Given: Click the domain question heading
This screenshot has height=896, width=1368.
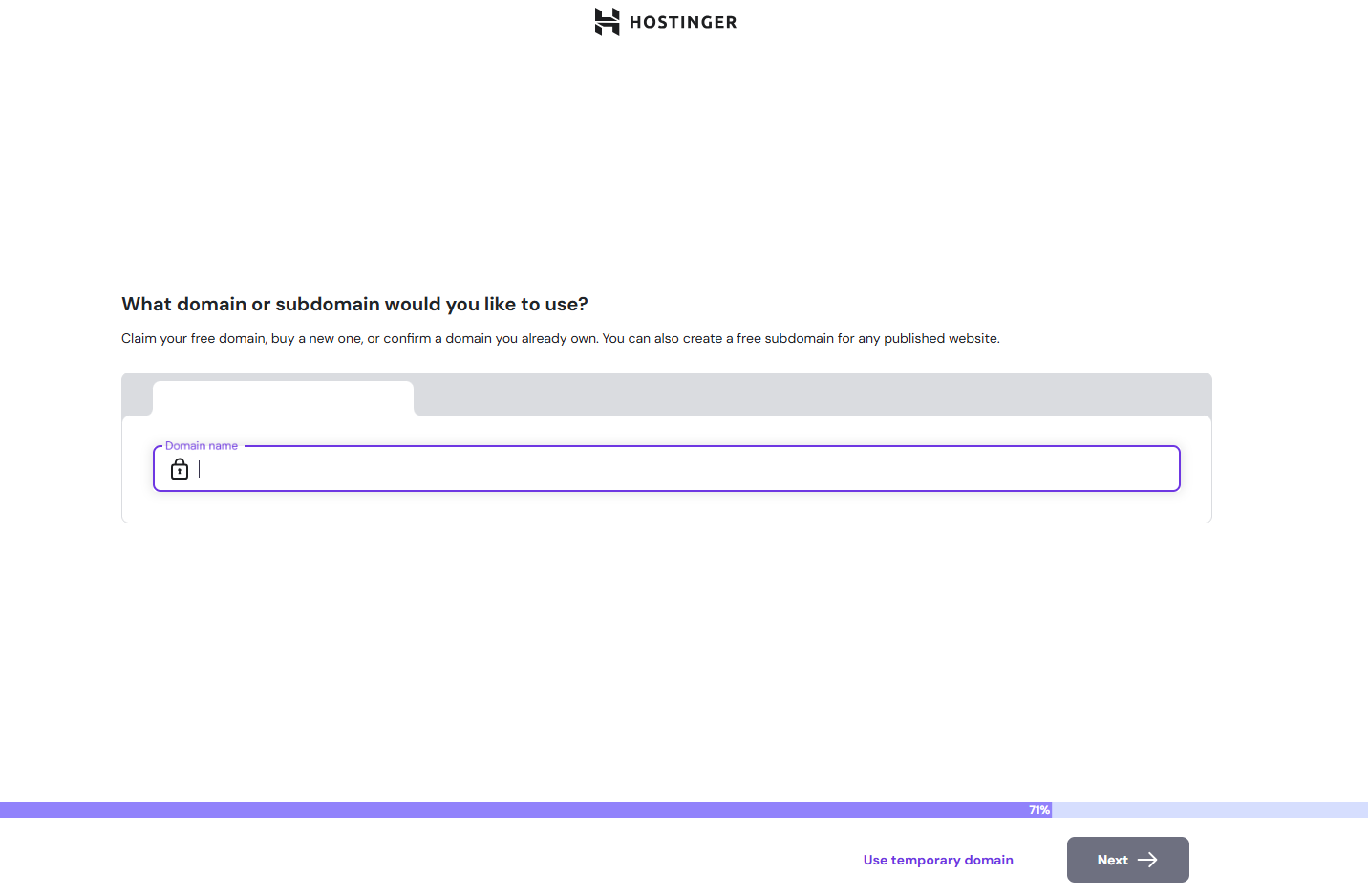Looking at the screenshot, I should pos(354,304).
